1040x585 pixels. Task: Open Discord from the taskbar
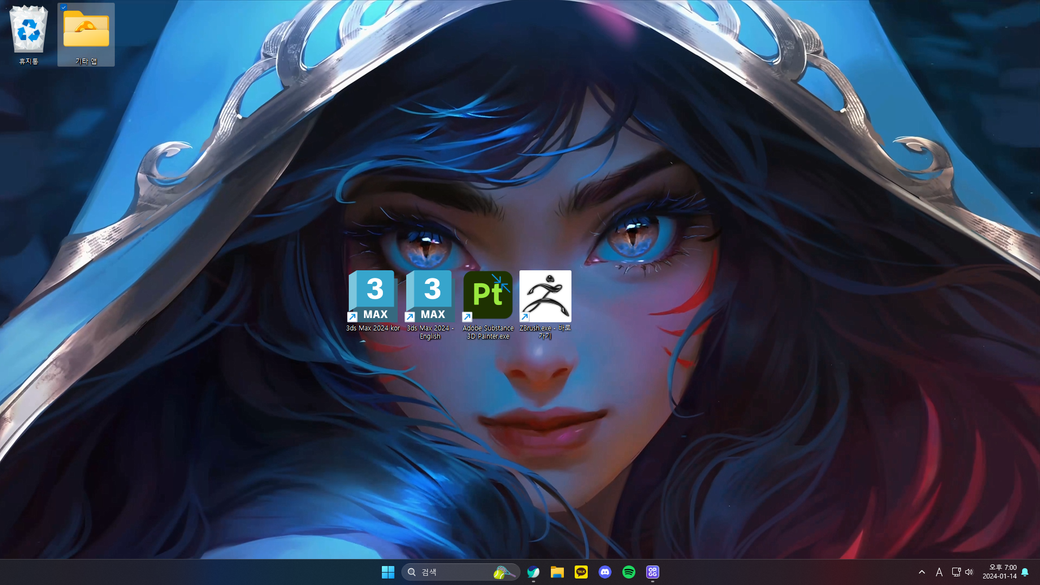pyautogui.click(x=605, y=572)
